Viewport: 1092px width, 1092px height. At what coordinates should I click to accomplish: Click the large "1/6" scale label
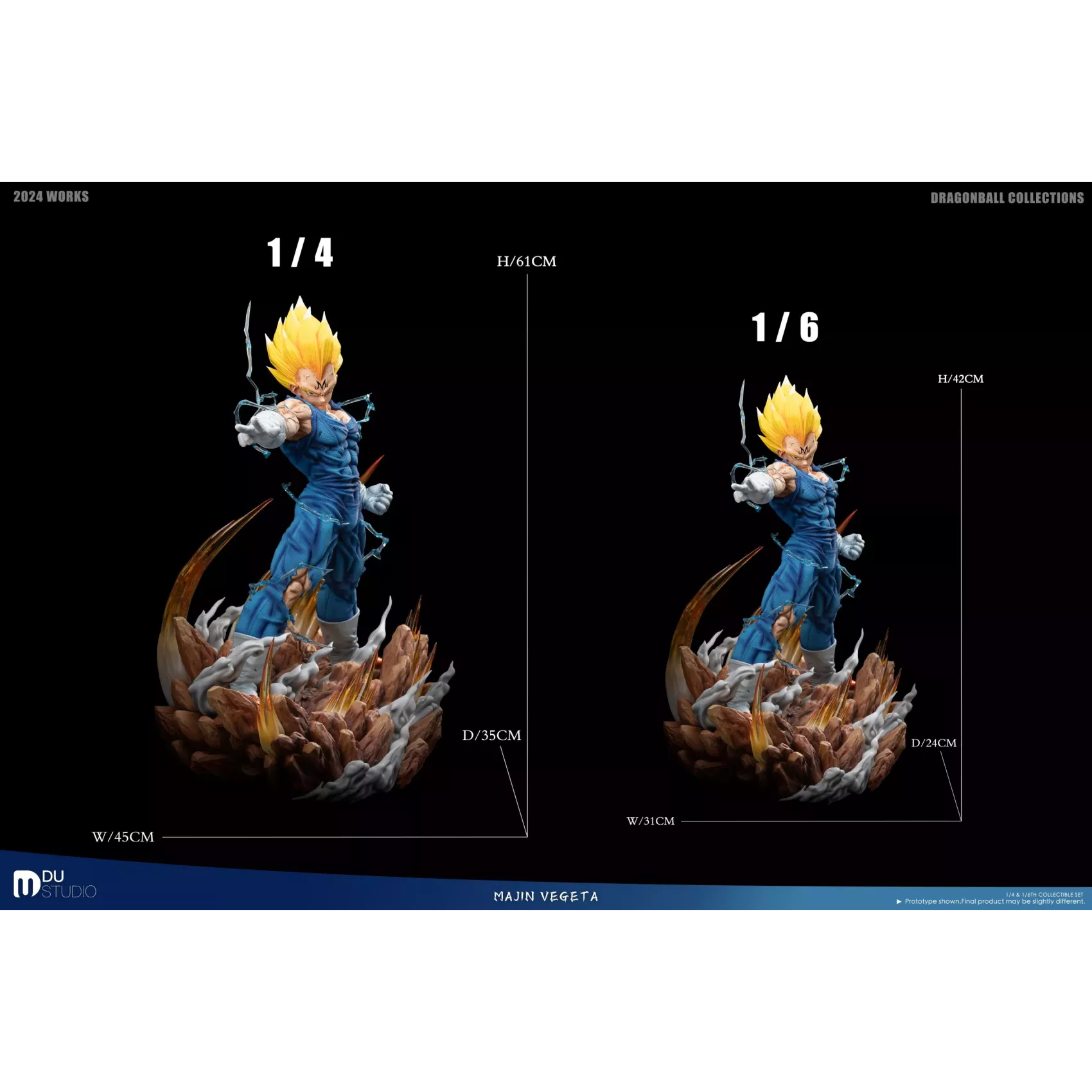(785, 328)
